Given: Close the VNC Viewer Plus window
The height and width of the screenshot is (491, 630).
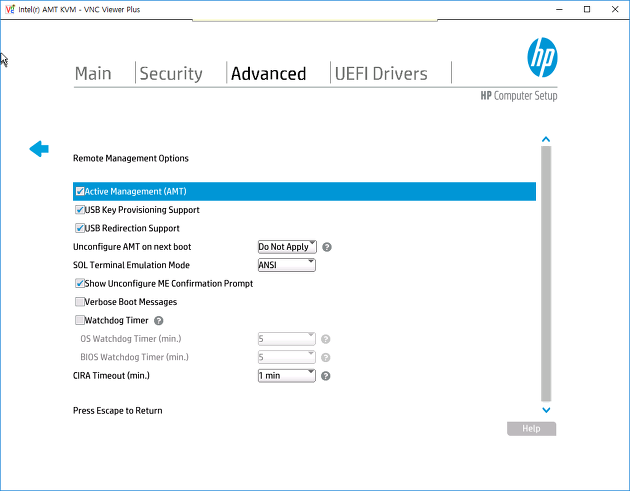Looking at the screenshot, I should point(615,9).
